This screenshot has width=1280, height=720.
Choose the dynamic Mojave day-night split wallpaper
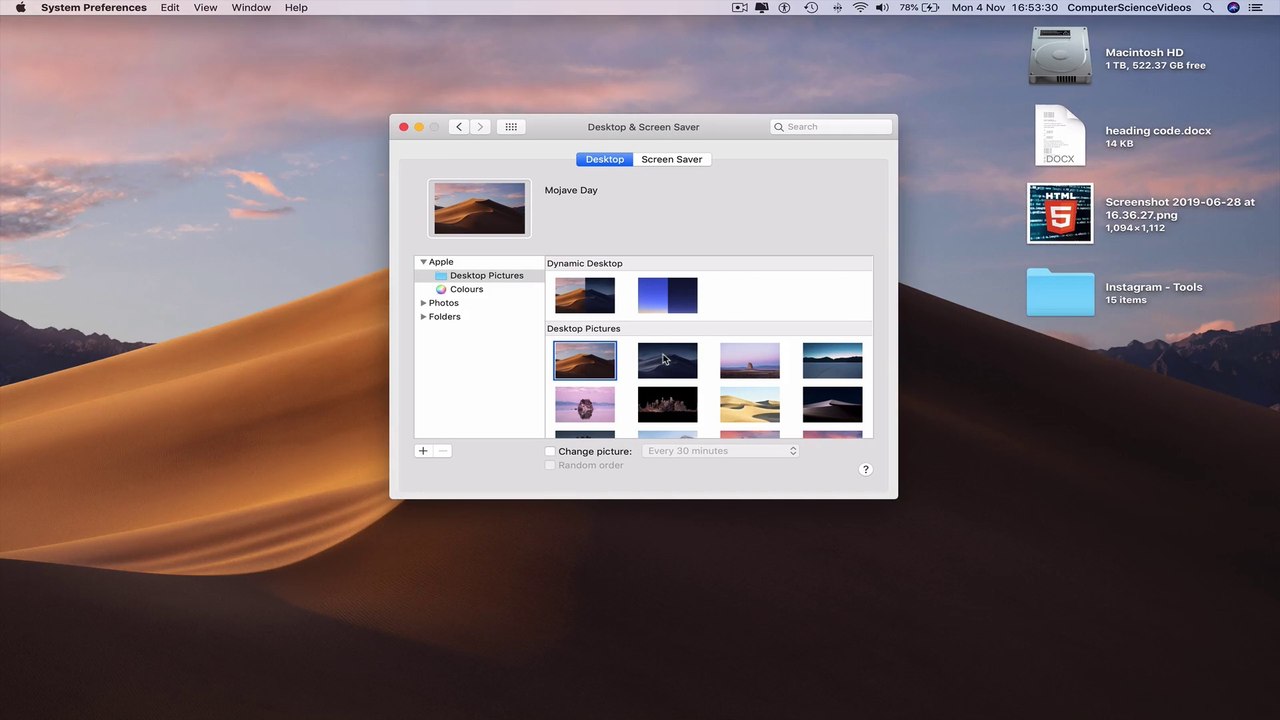pos(585,296)
